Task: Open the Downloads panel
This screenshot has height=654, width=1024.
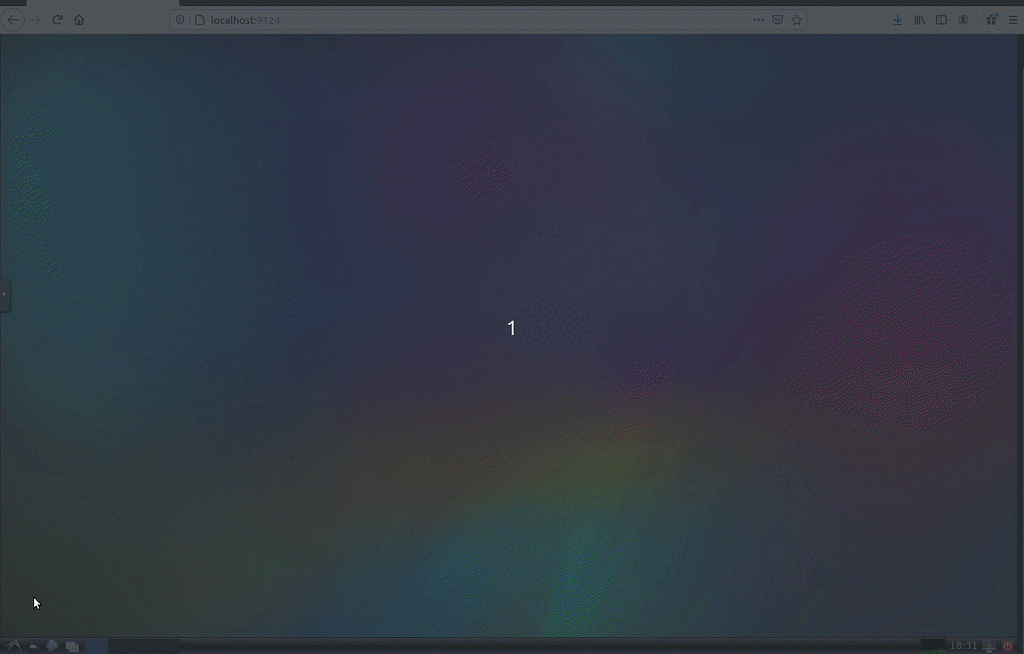Action: 897,19
